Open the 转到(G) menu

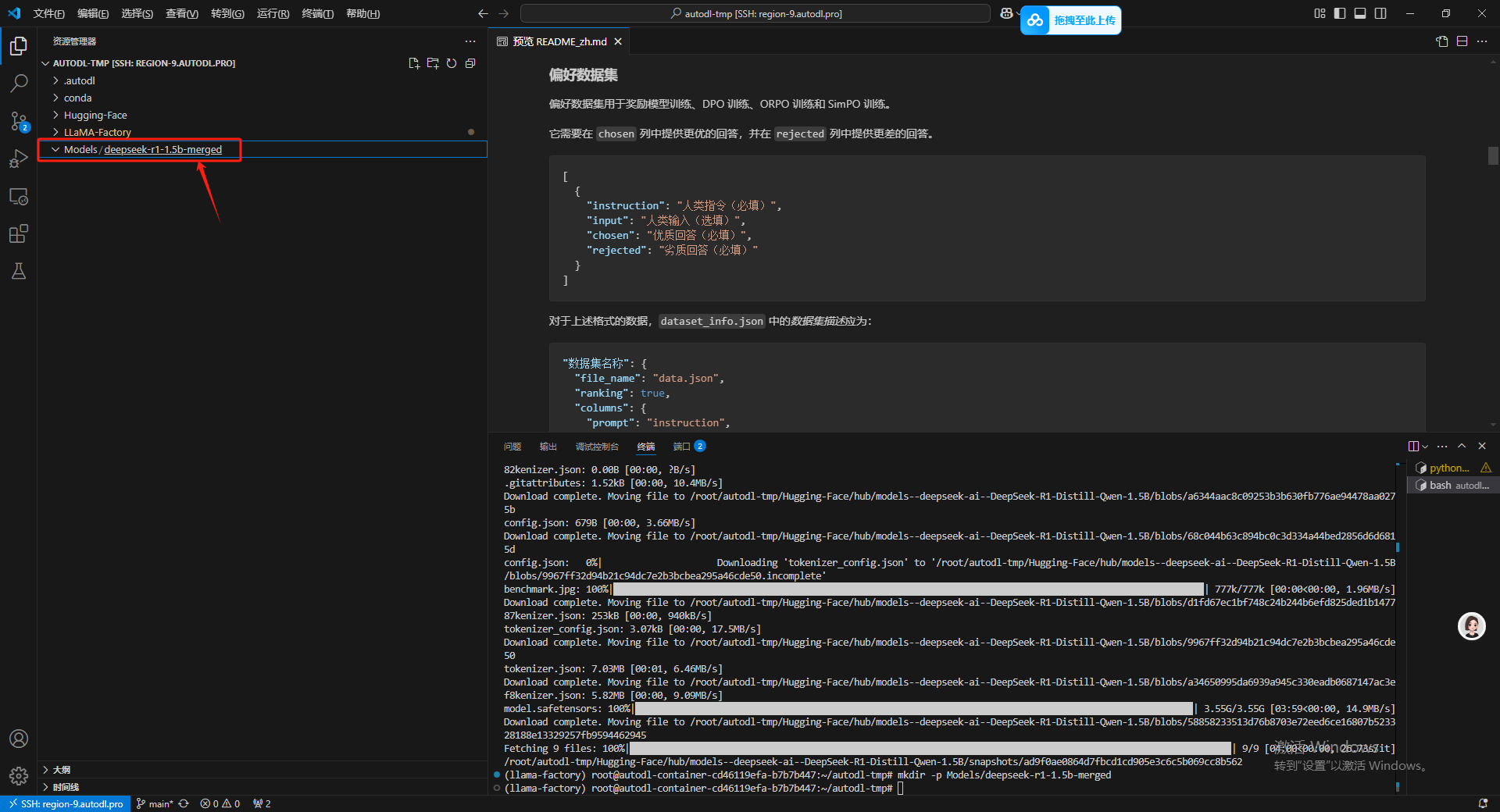point(227,13)
